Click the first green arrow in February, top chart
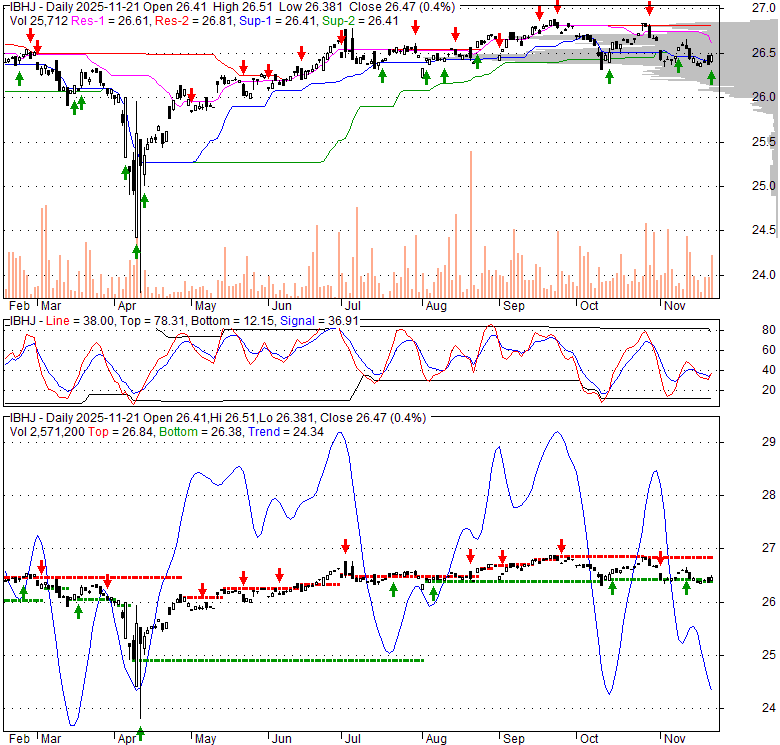Viewport: 780px width, 745px height. [x=18, y=76]
